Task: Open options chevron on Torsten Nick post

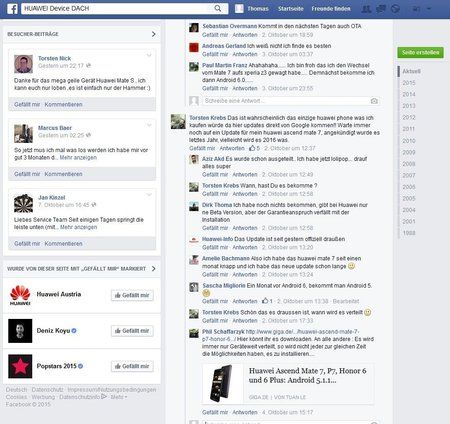Action: coord(149,55)
